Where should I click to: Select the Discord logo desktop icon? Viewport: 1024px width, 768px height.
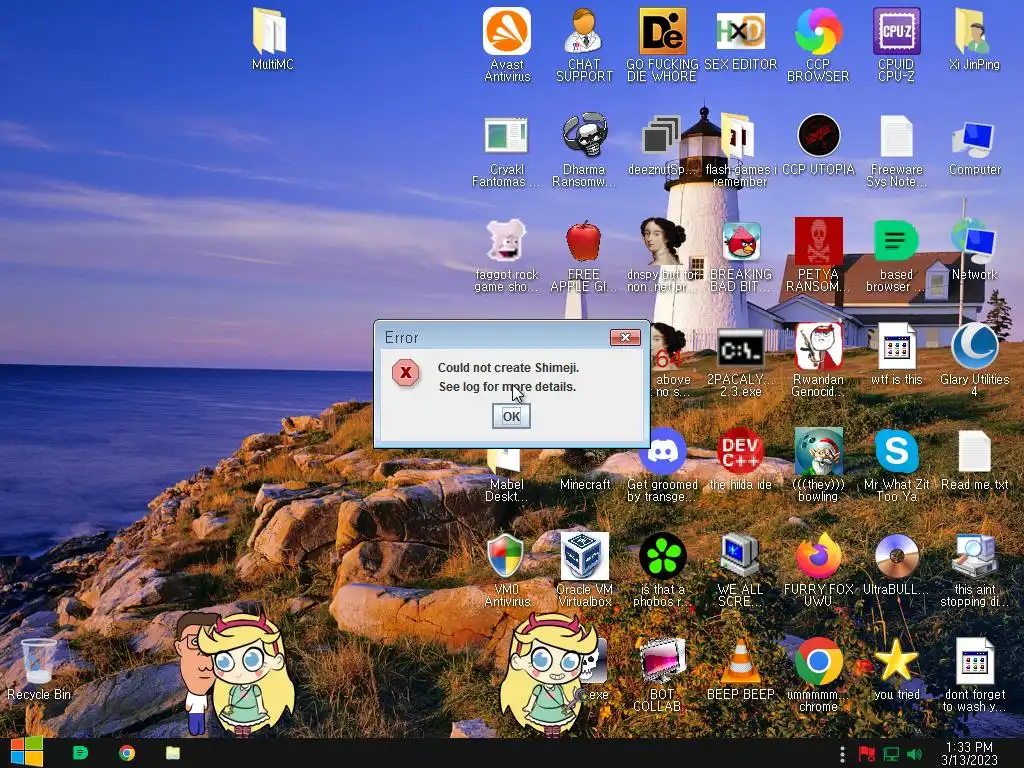click(662, 451)
